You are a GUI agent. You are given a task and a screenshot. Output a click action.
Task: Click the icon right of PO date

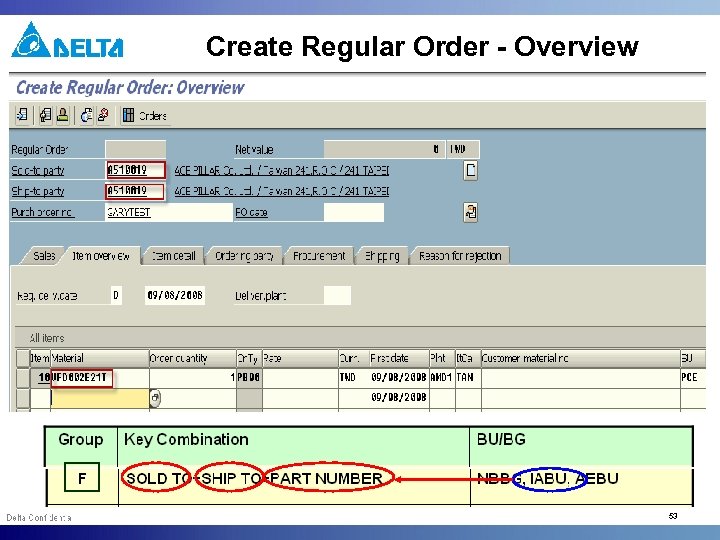tap(470, 212)
